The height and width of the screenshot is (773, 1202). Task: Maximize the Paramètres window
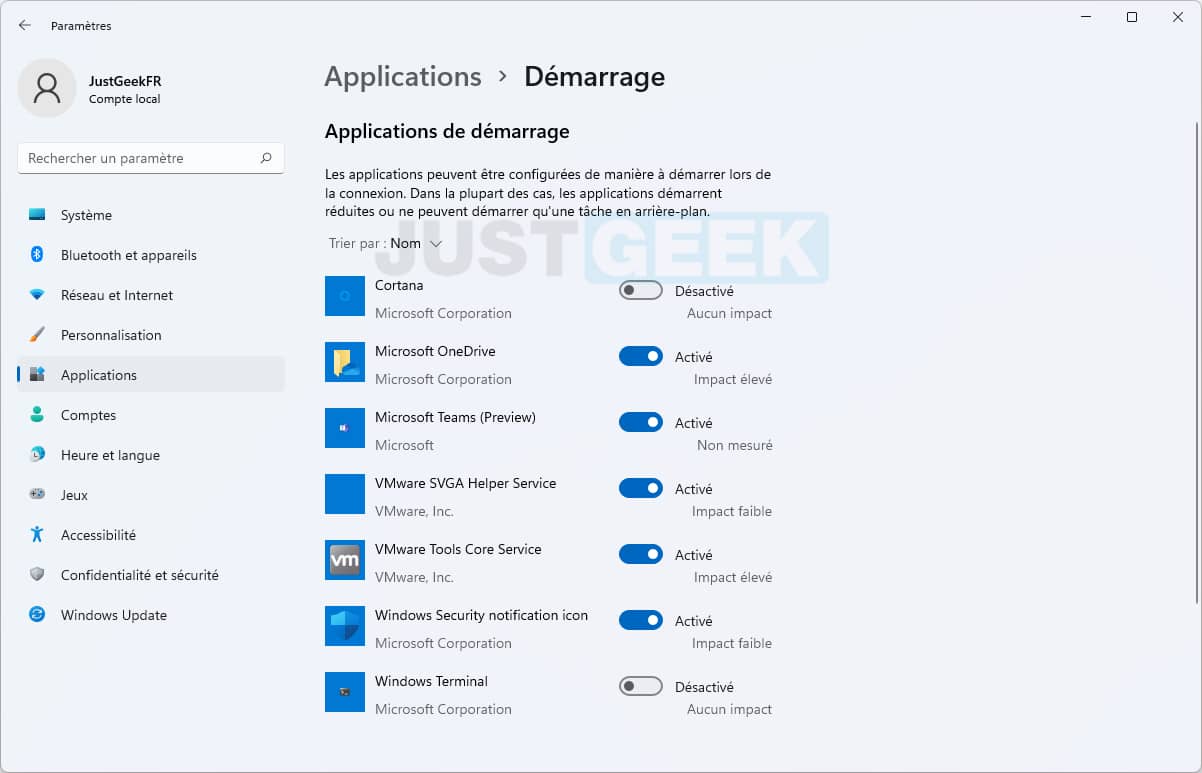click(1132, 17)
